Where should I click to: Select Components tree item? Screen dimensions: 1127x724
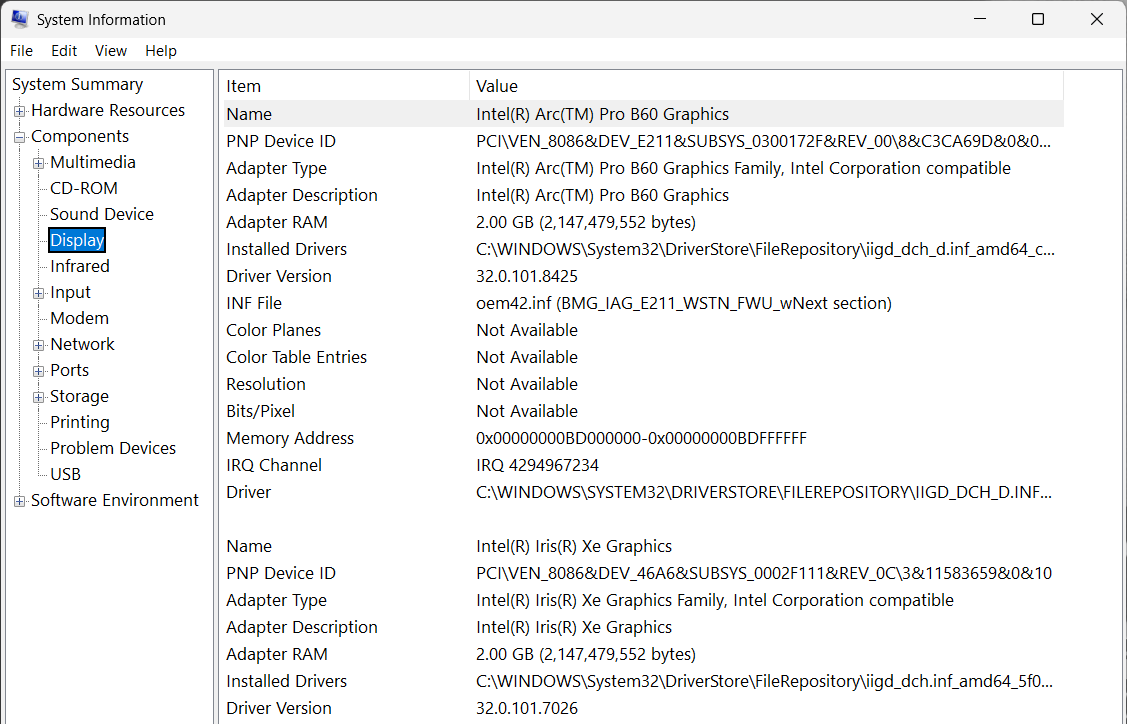pyautogui.click(x=80, y=137)
